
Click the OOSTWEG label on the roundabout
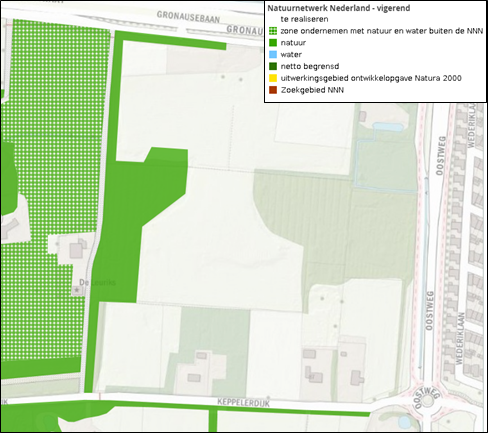pos(427,398)
